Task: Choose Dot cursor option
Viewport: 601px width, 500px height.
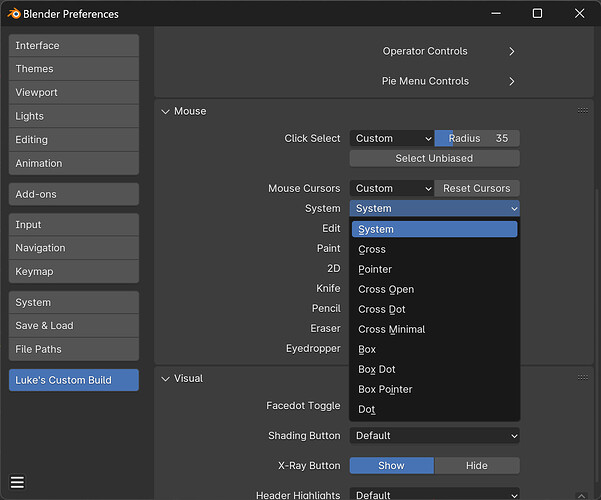Action: pyautogui.click(x=435, y=409)
